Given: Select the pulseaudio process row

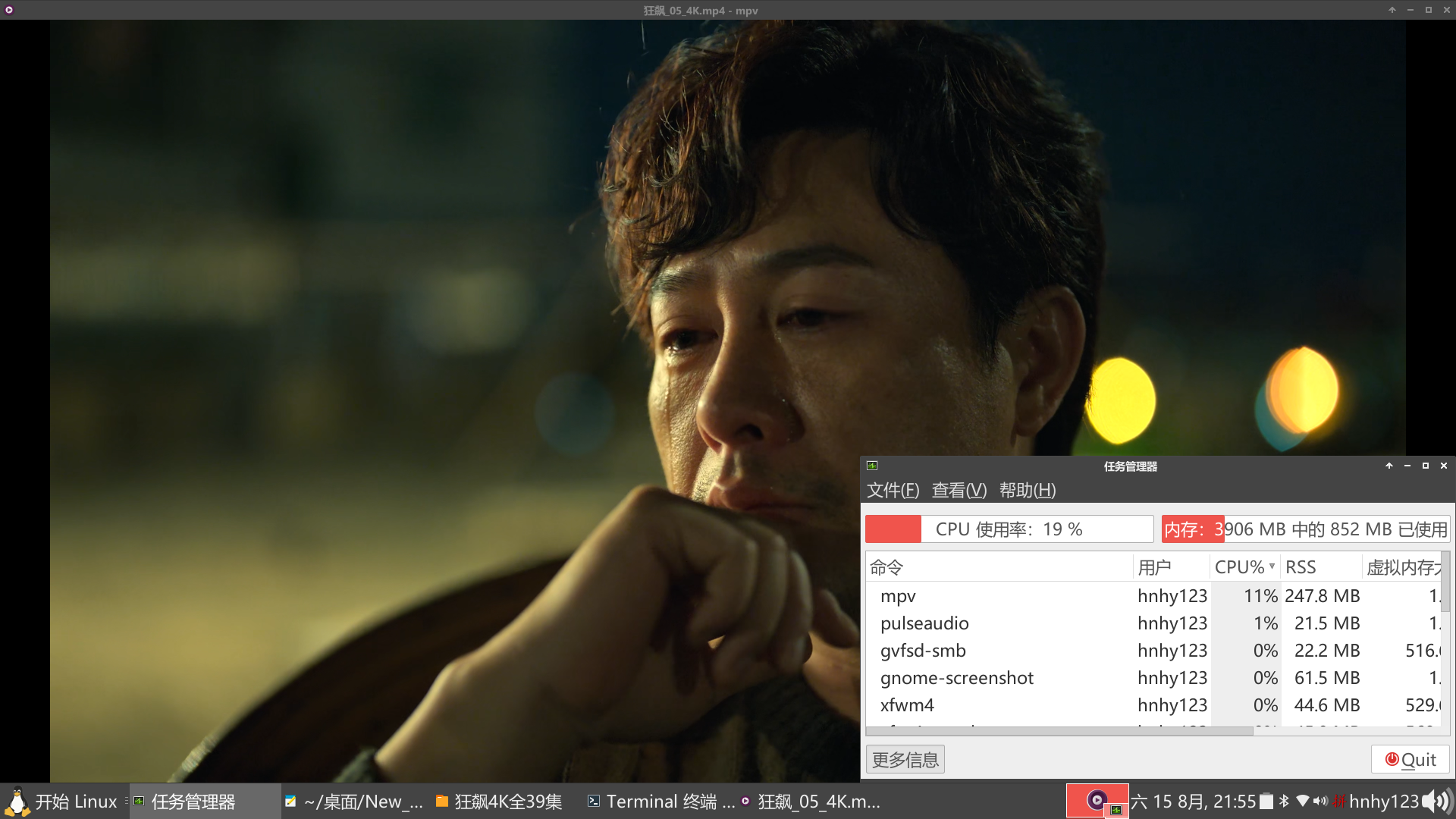Looking at the screenshot, I should click(1153, 623).
